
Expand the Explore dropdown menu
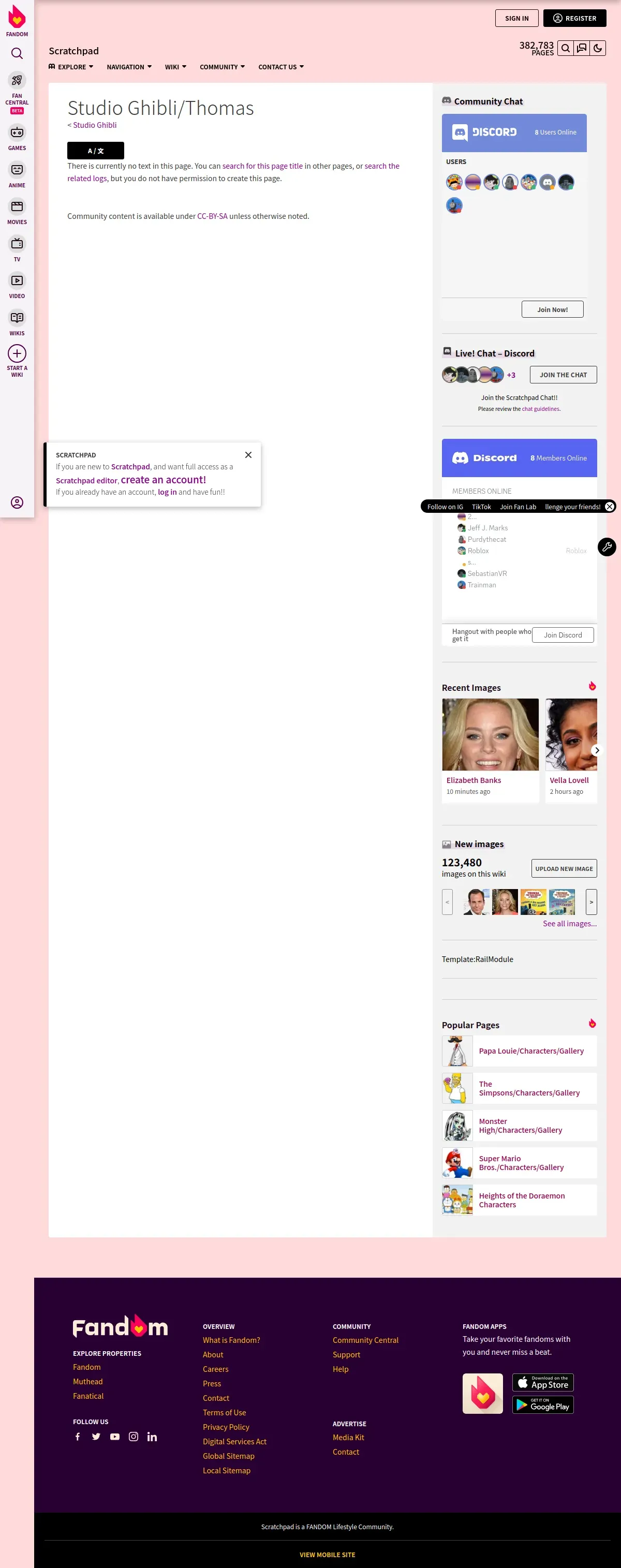pyautogui.click(x=71, y=67)
